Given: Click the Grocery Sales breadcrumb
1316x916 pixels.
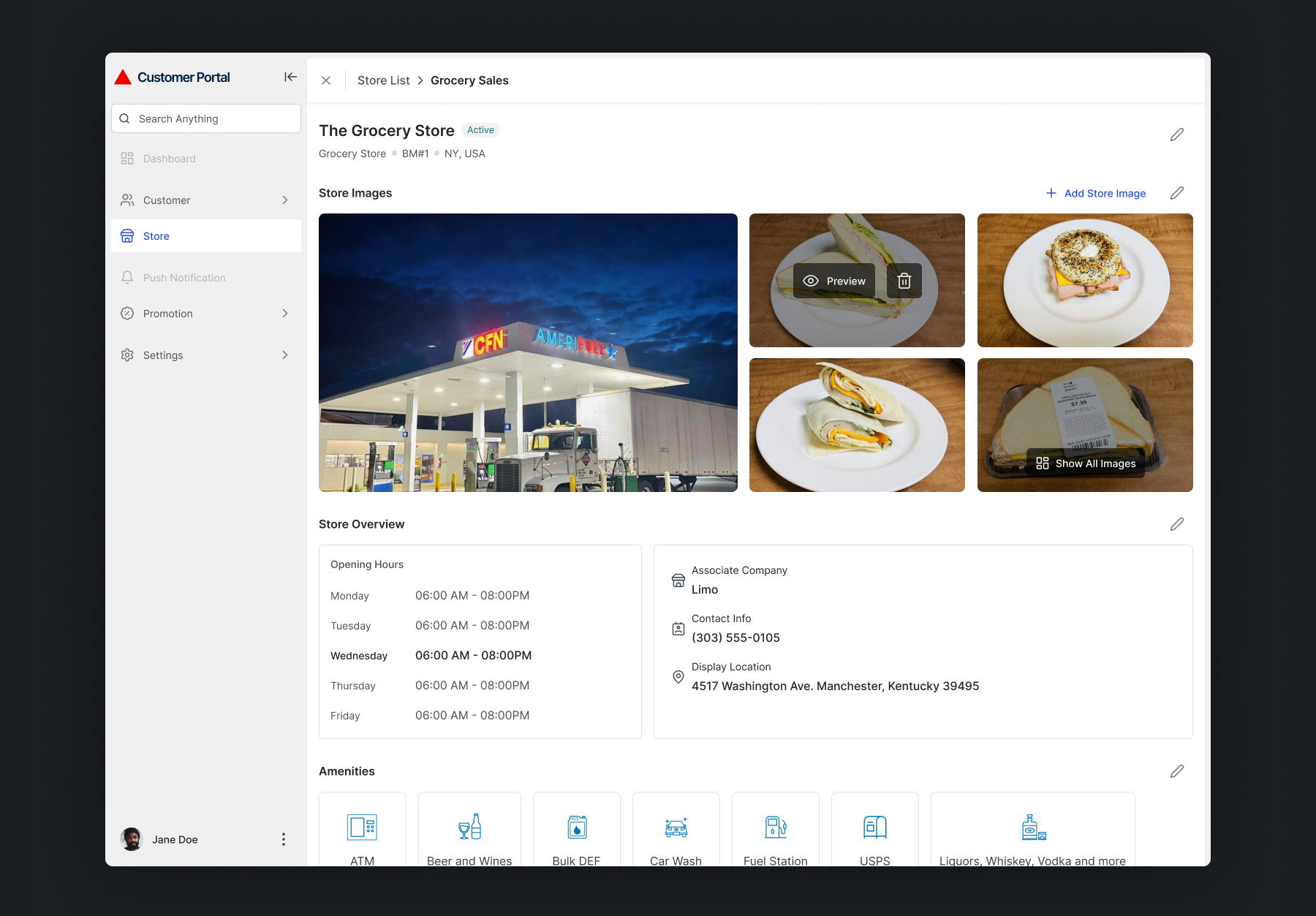Looking at the screenshot, I should point(469,80).
